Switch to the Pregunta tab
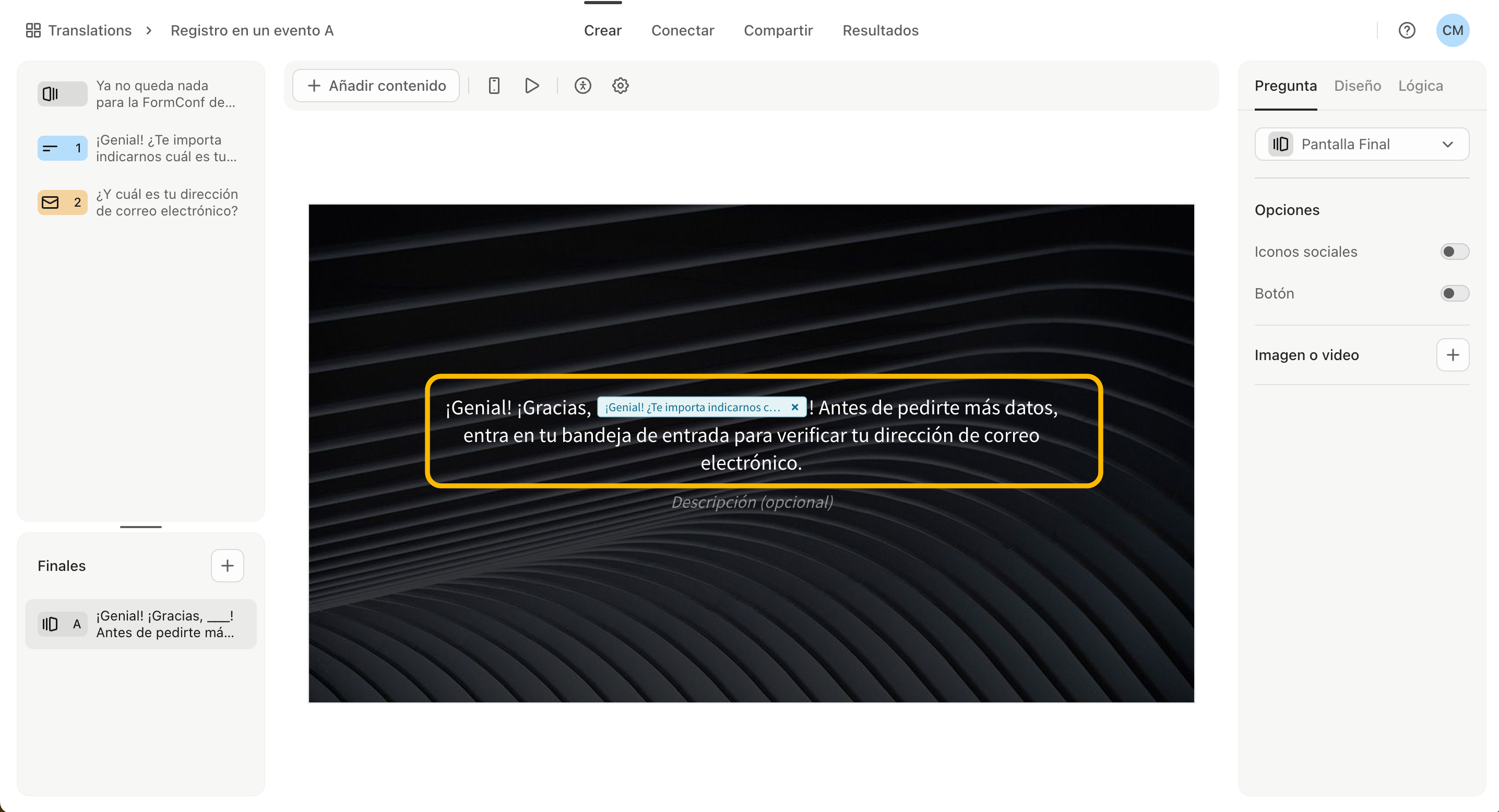Image resolution: width=1499 pixels, height=812 pixels. click(x=1285, y=86)
